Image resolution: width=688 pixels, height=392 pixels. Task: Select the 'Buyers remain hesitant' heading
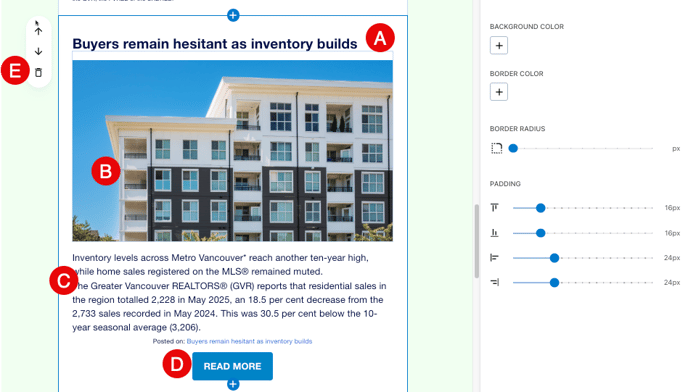215,44
